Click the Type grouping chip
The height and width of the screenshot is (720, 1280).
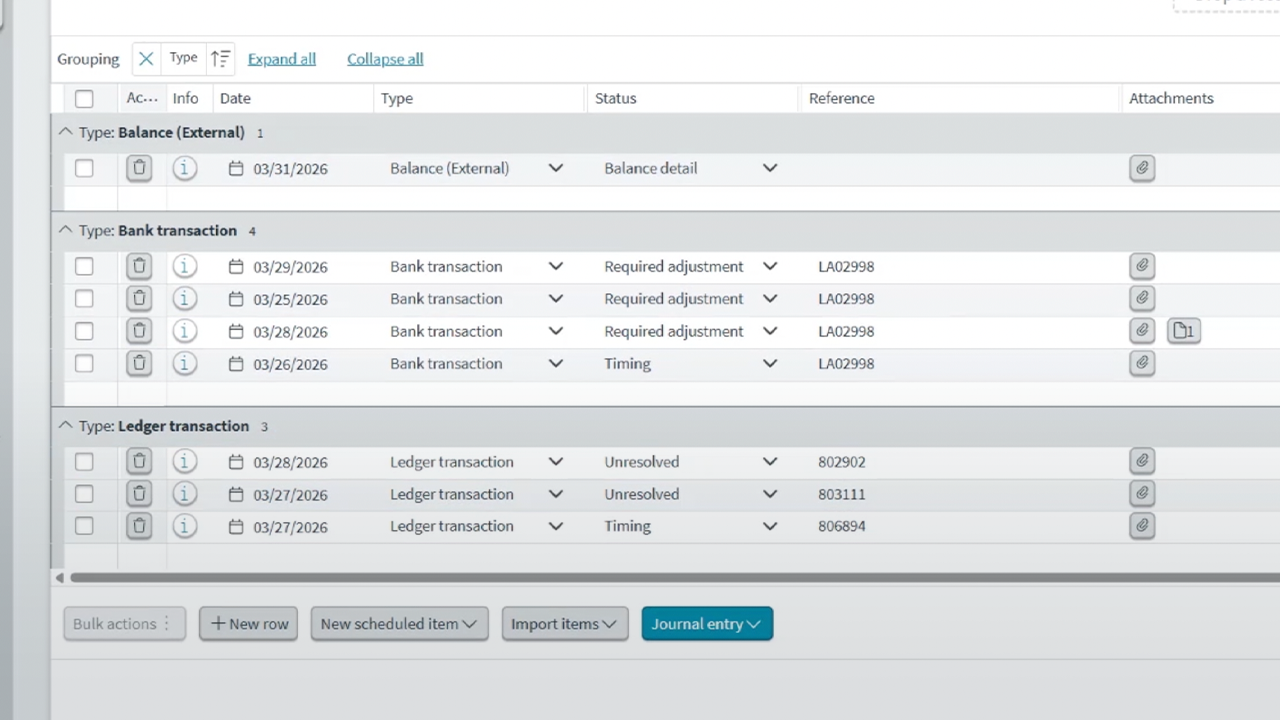[x=183, y=58]
